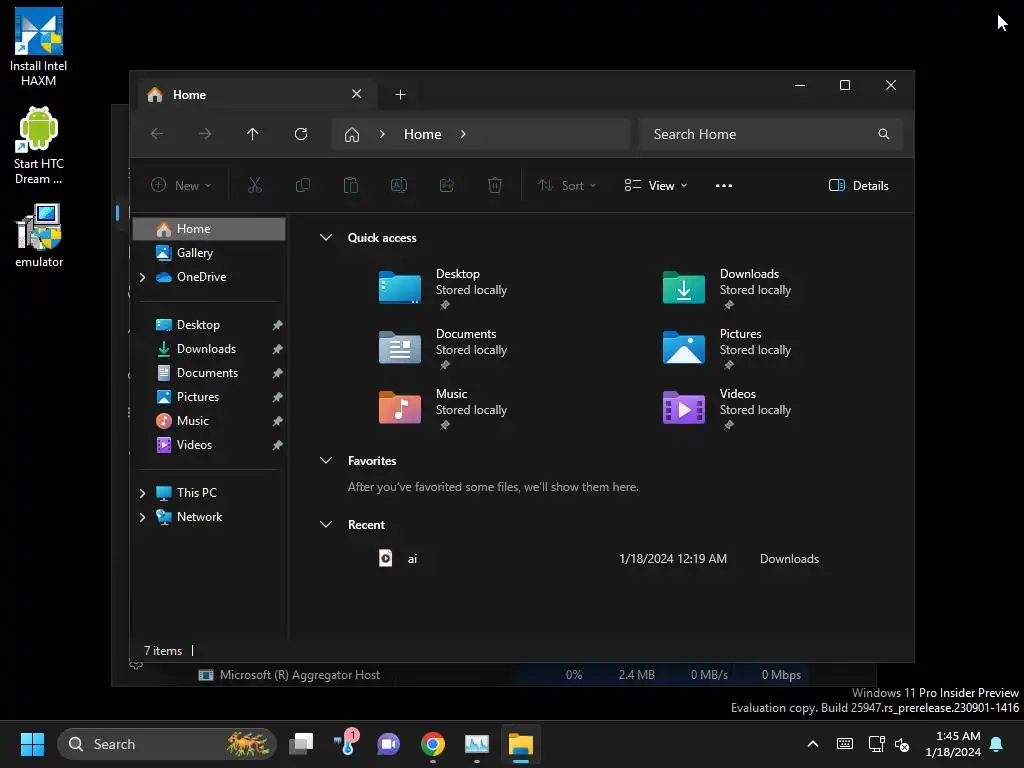1024x768 pixels.
Task: Click the File Explorer taskbar icon
Action: point(521,744)
